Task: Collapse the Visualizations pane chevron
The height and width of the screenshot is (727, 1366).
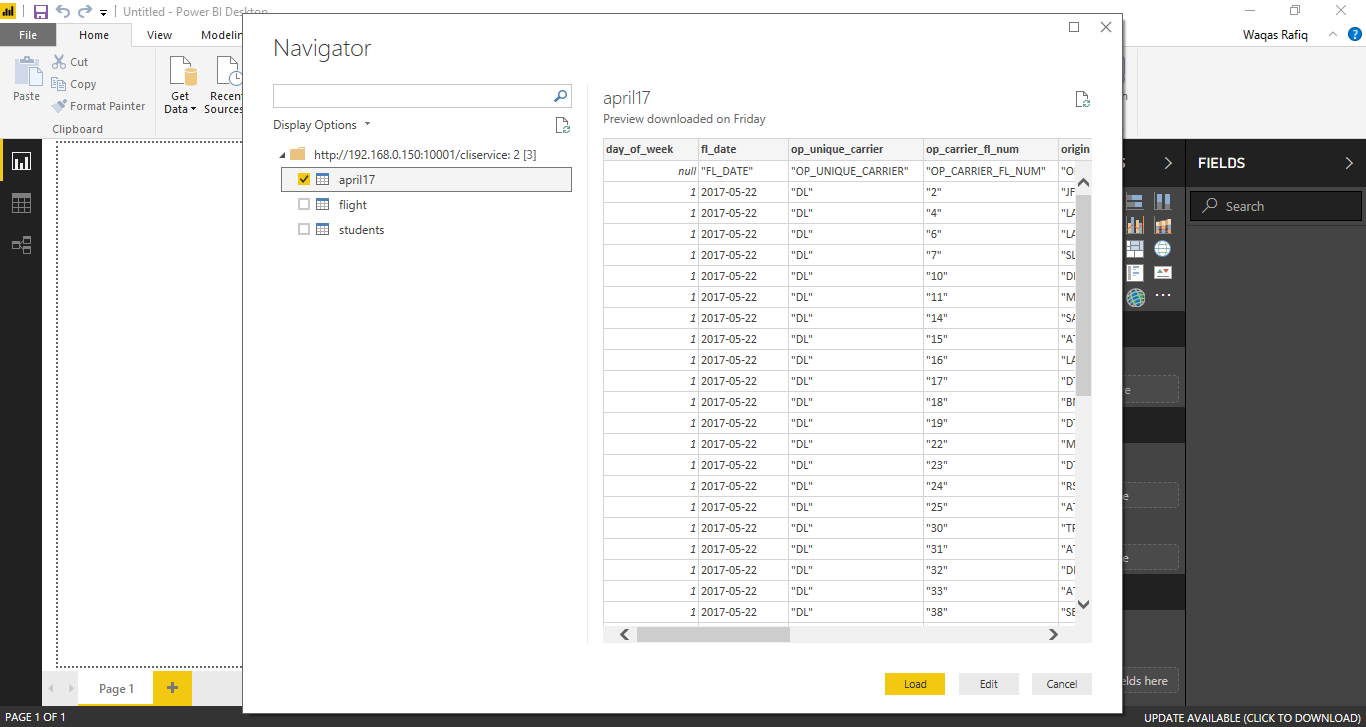Action: pos(1168,163)
